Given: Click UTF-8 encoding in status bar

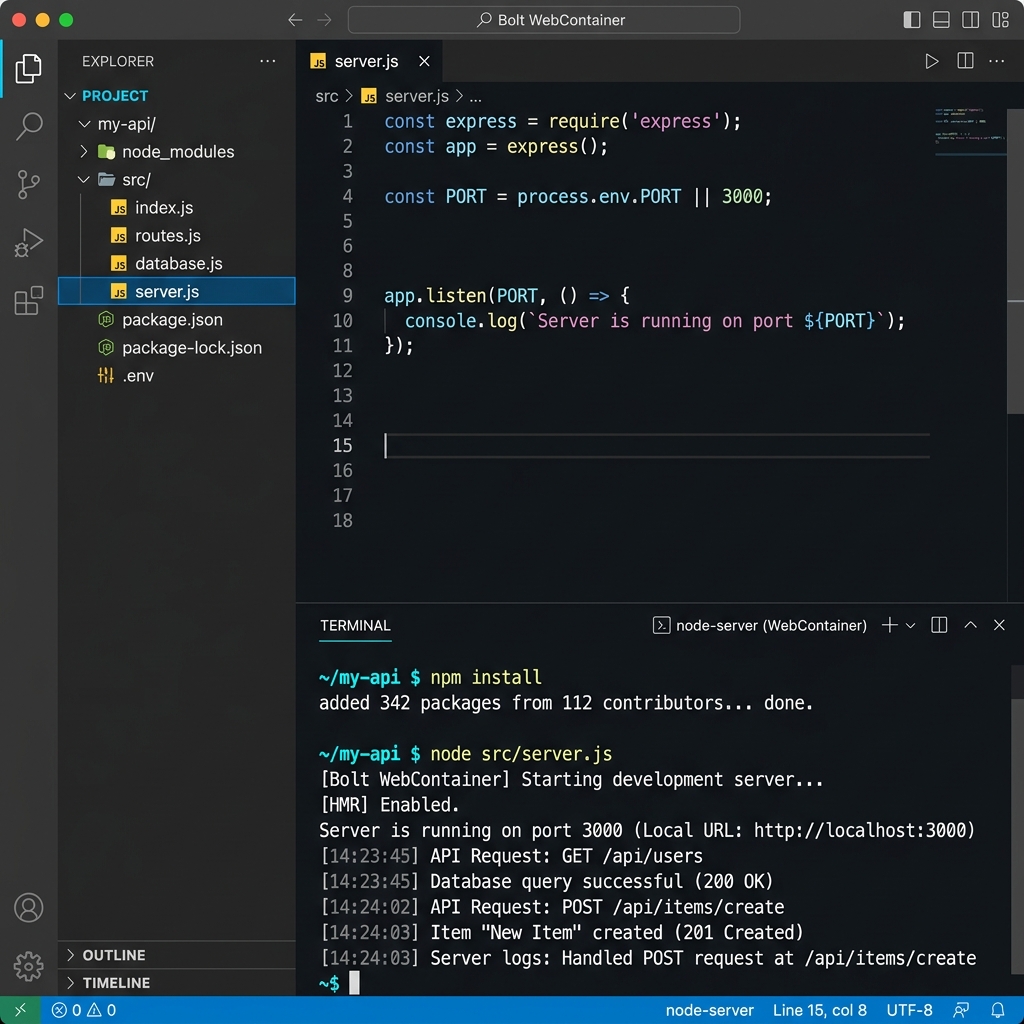Looking at the screenshot, I should point(909,1010).
